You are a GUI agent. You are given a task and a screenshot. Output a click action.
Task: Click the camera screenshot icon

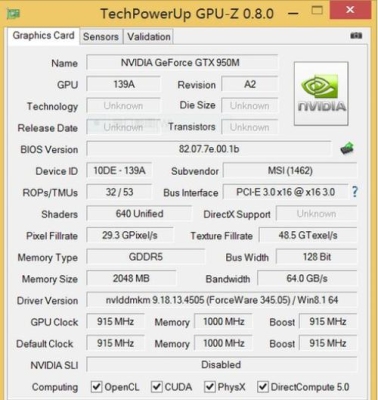(x=356, y=35)
